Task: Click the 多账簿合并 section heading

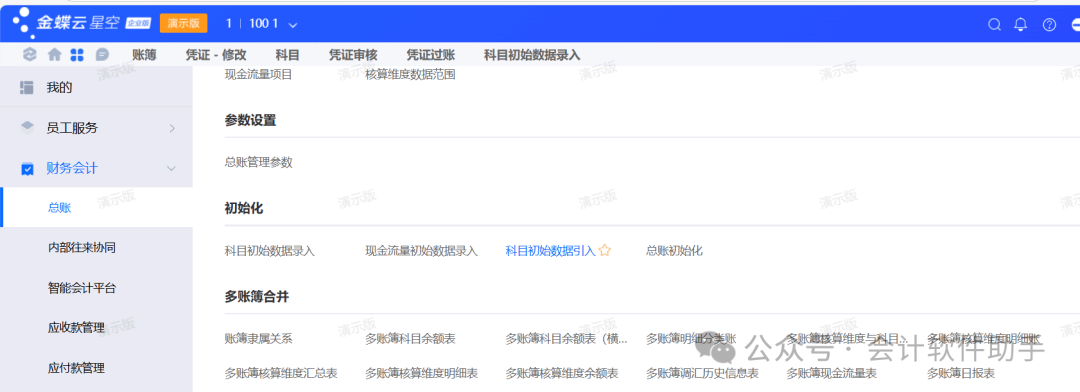Action: coord(256,297)
